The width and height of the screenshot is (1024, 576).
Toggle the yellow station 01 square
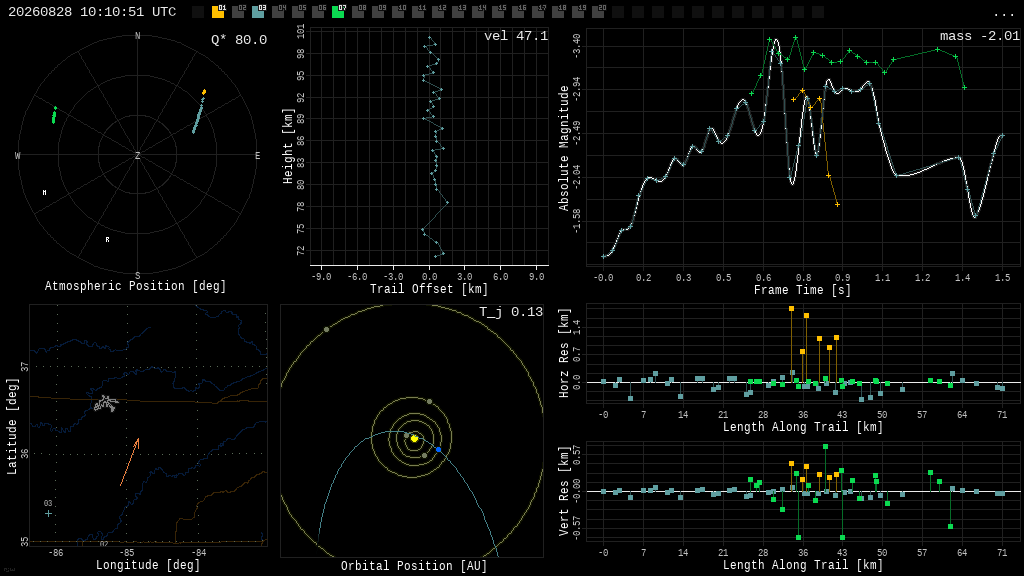[218, 11]
